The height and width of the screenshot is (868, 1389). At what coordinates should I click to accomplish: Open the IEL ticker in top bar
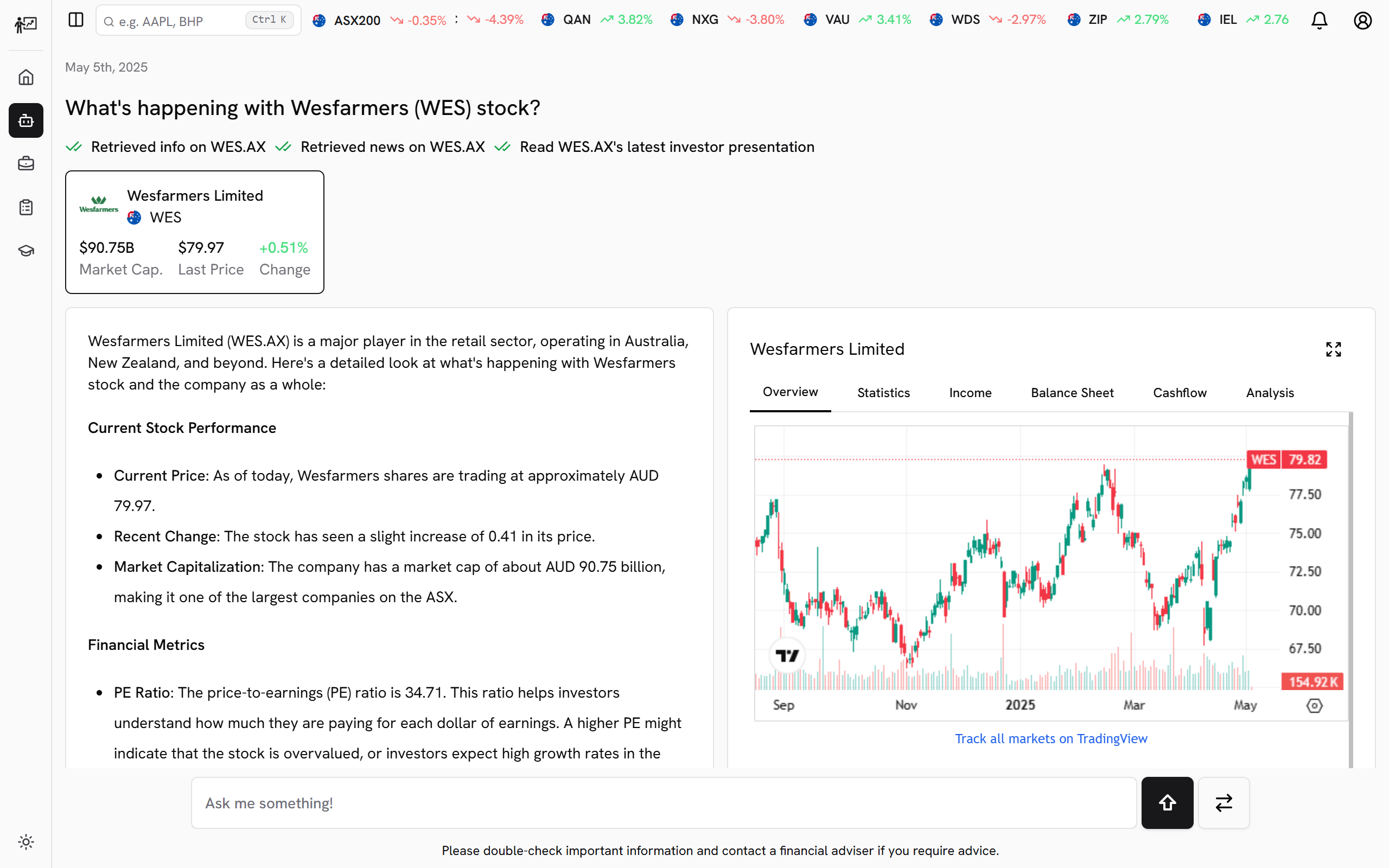[x=1243, y=20]
